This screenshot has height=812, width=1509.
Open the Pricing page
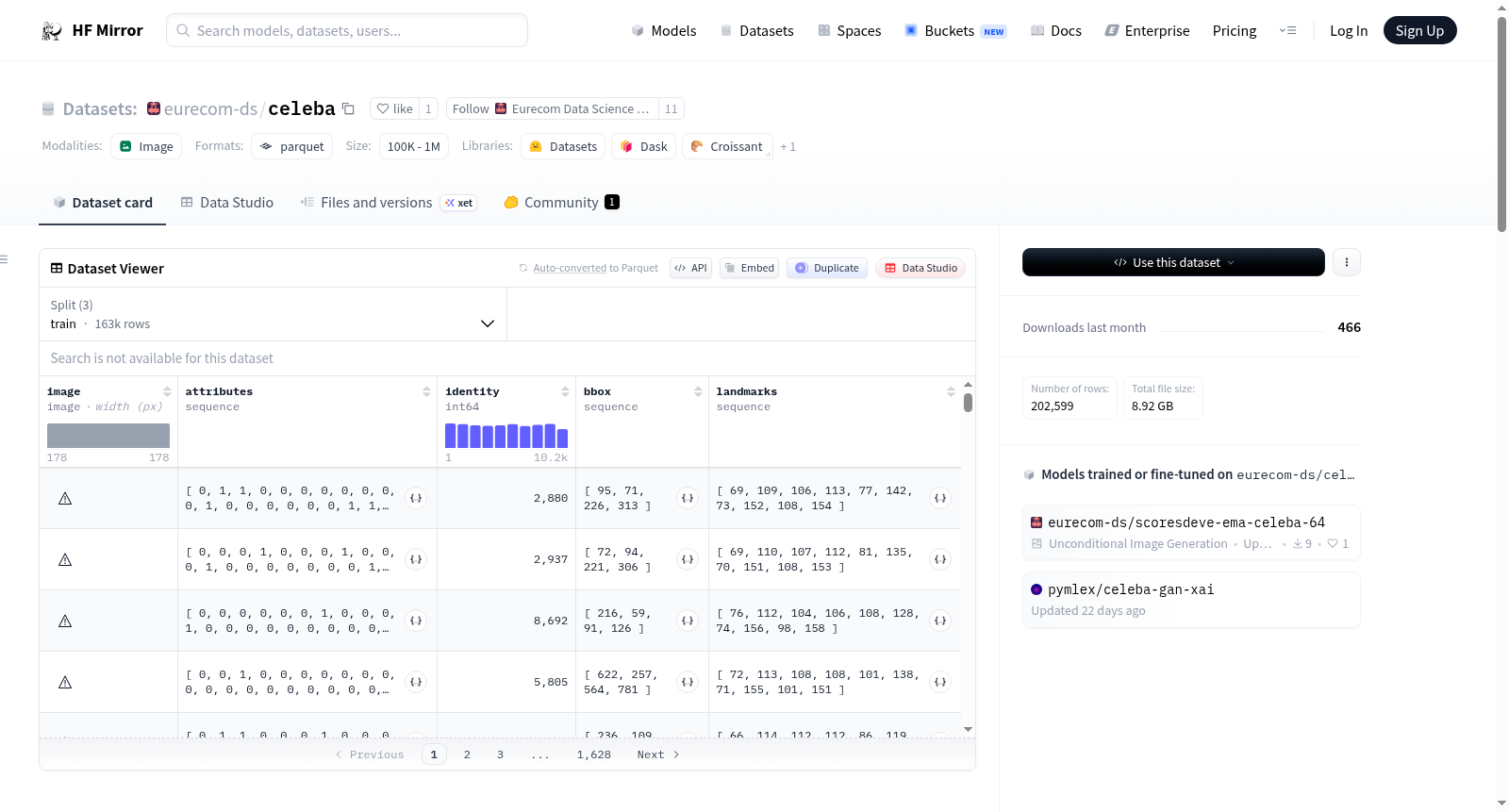click(x=1235, y=31)
